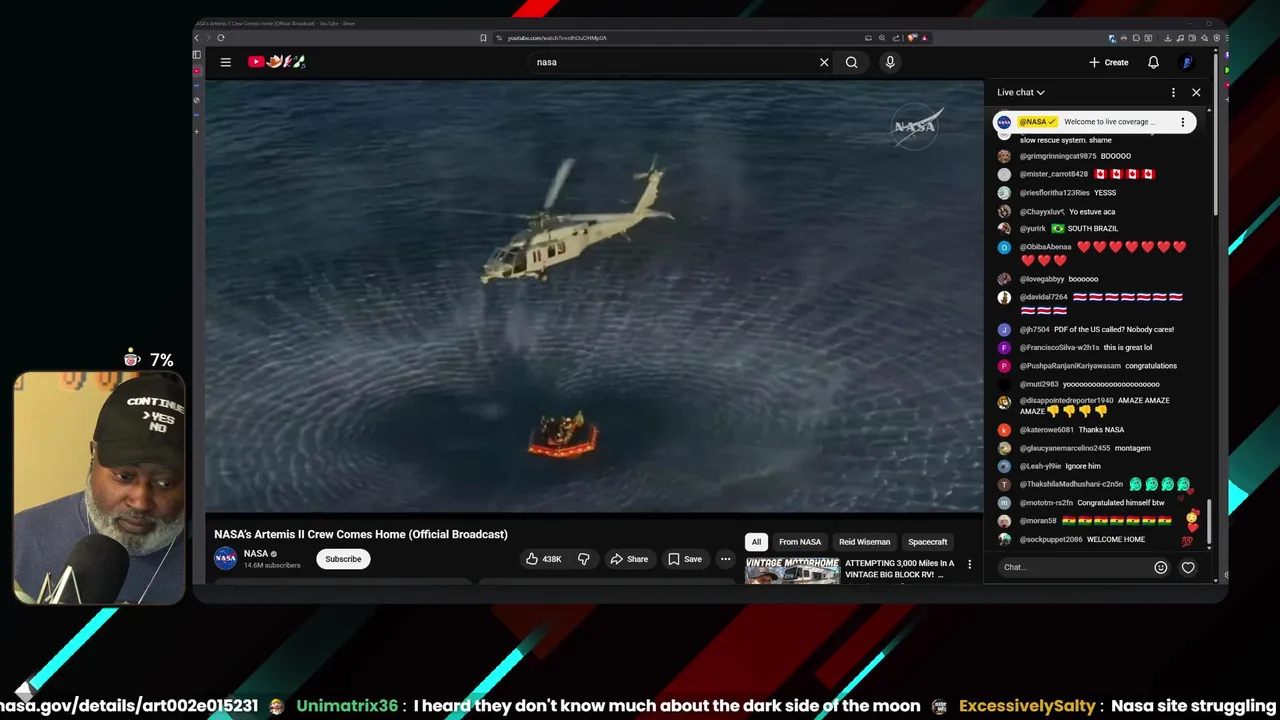Open @grimgrinningcat9875 chat author
The width and height of the screenshot is (1280, 720).
(x=1058, y=156)
